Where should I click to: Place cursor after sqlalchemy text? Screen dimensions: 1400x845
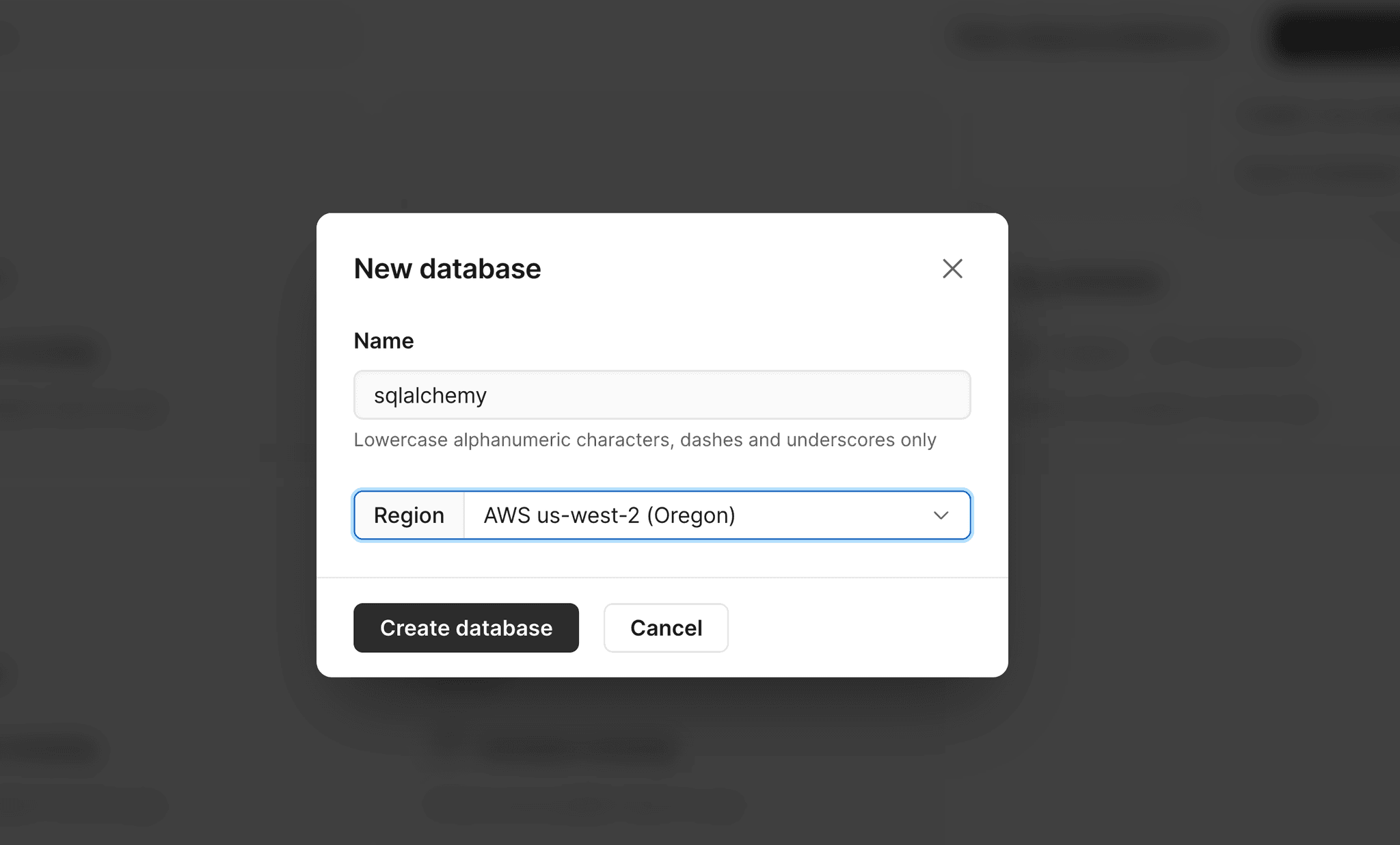tap(488, 395)
